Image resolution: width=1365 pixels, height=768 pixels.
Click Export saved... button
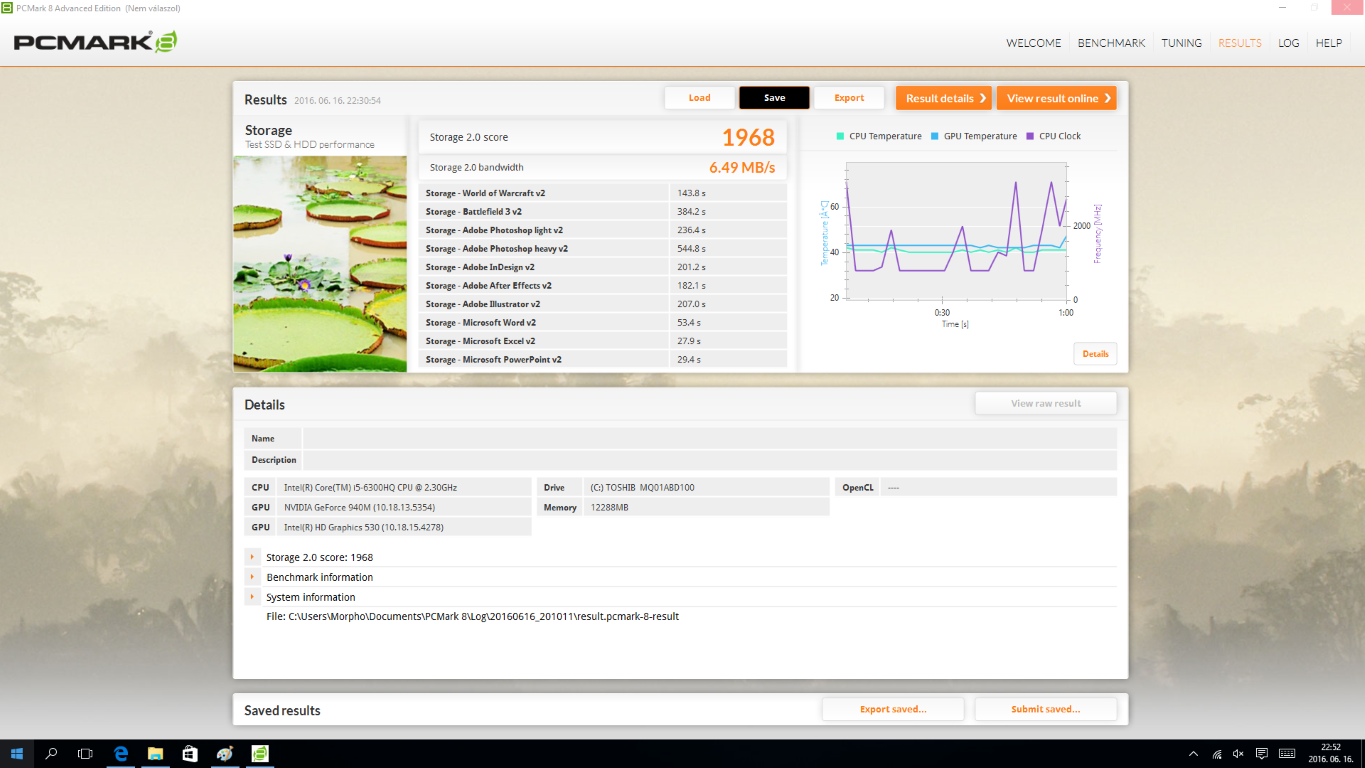[x=893, y=709]
